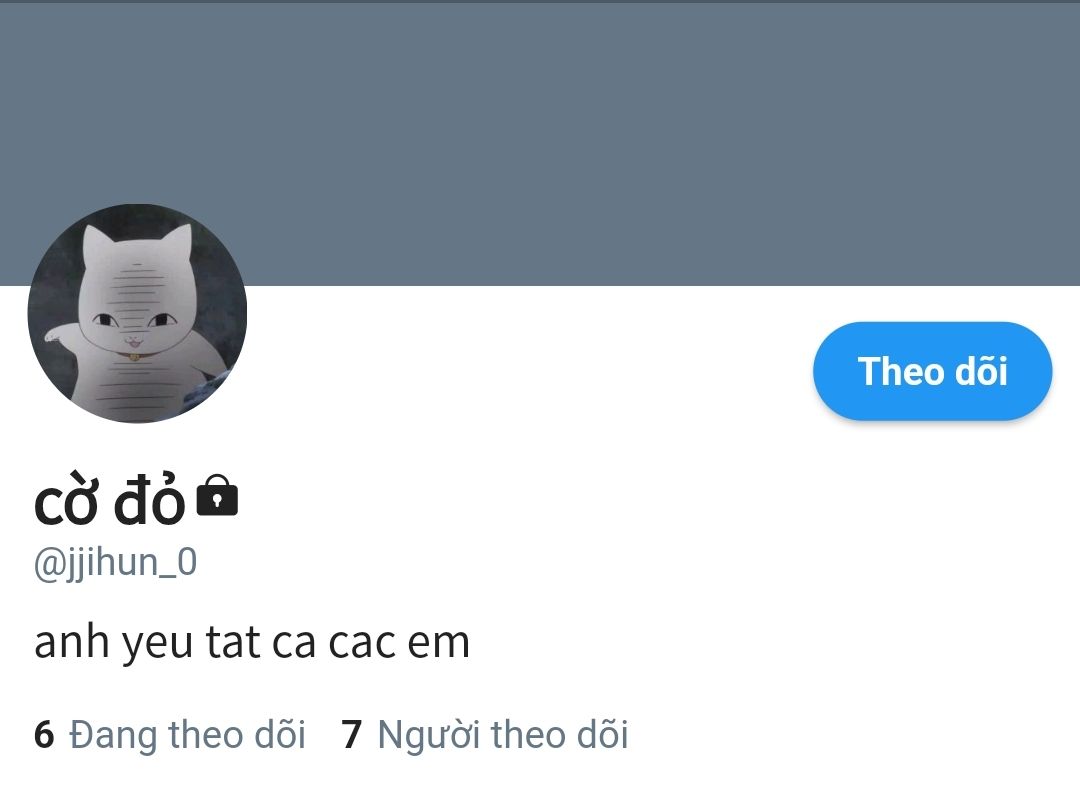Click the following count number 6
This screenshot has width=1080, height=788.
tap(44, 734)
